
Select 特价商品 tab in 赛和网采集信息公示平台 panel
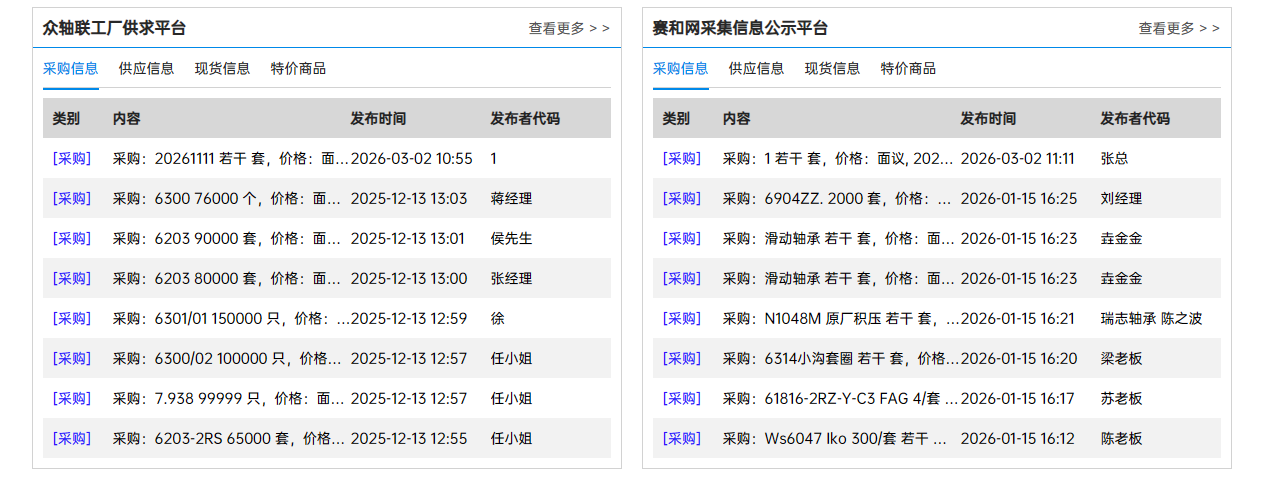point(908,69)
